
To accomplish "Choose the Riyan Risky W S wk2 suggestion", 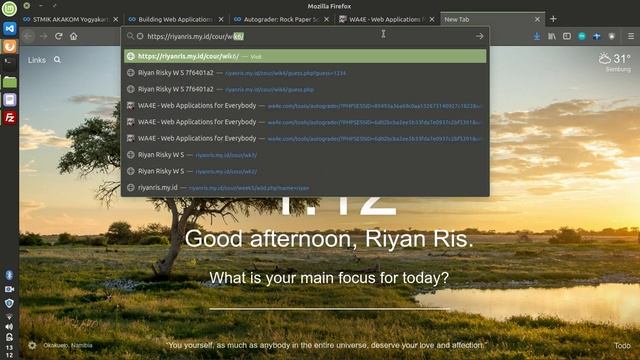I will pos(305,171).
